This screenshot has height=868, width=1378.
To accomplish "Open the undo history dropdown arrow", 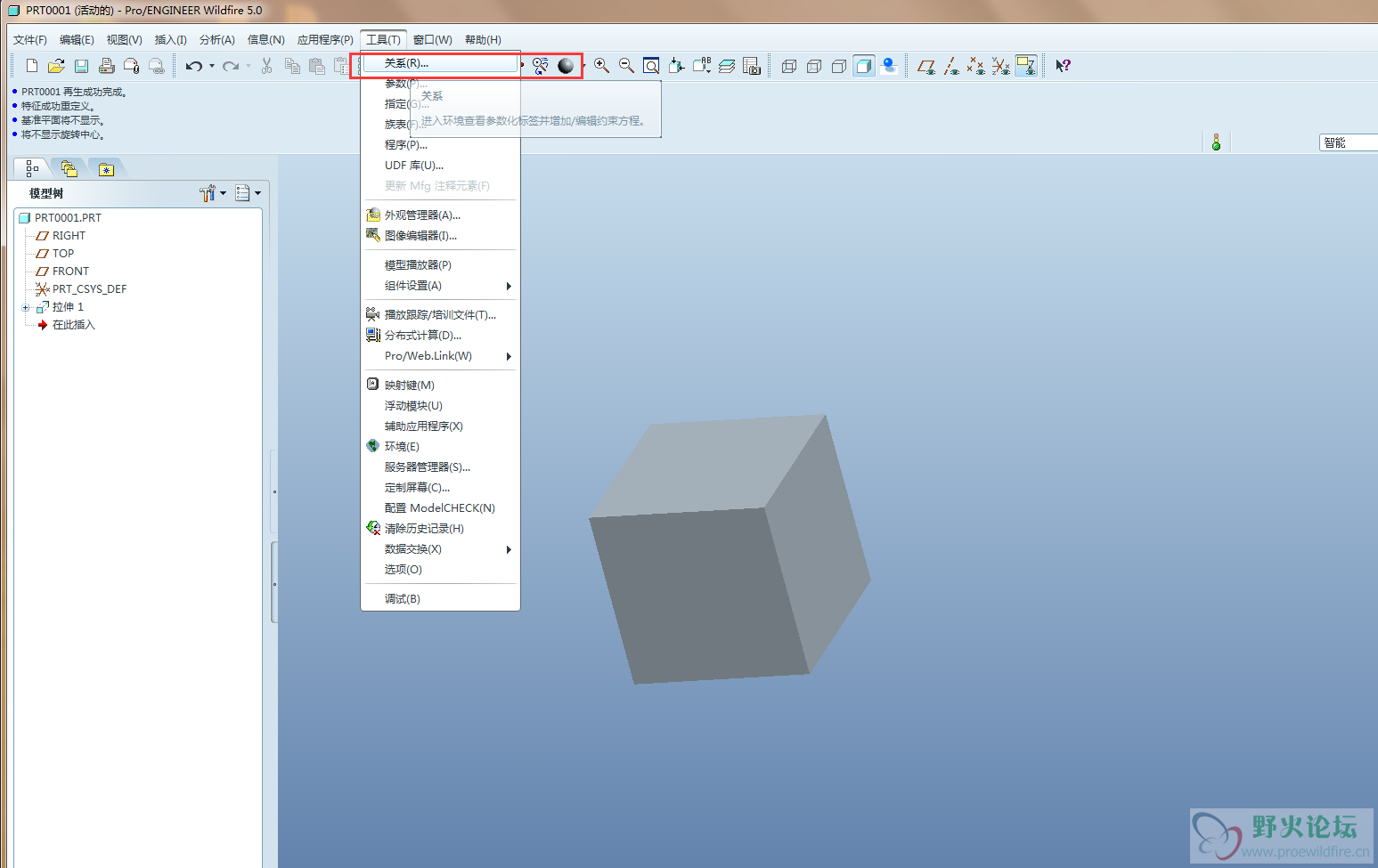I will pyautogui.click(x=212, y=66).
